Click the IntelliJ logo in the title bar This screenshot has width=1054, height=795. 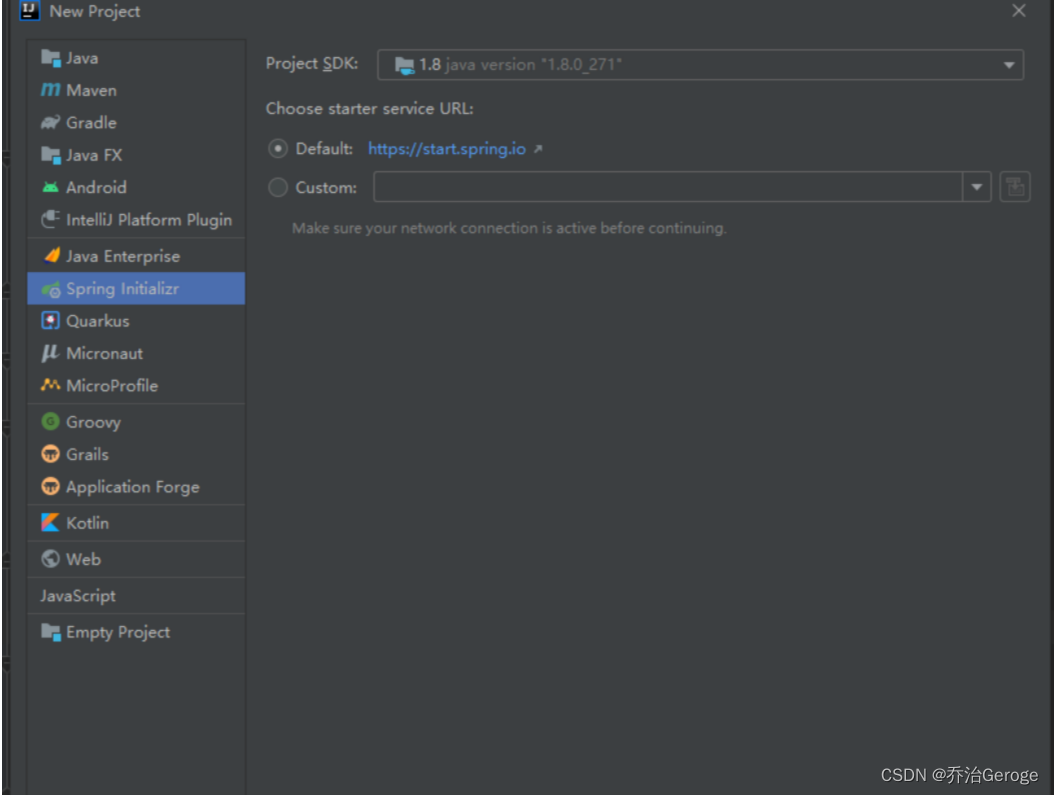30,11
